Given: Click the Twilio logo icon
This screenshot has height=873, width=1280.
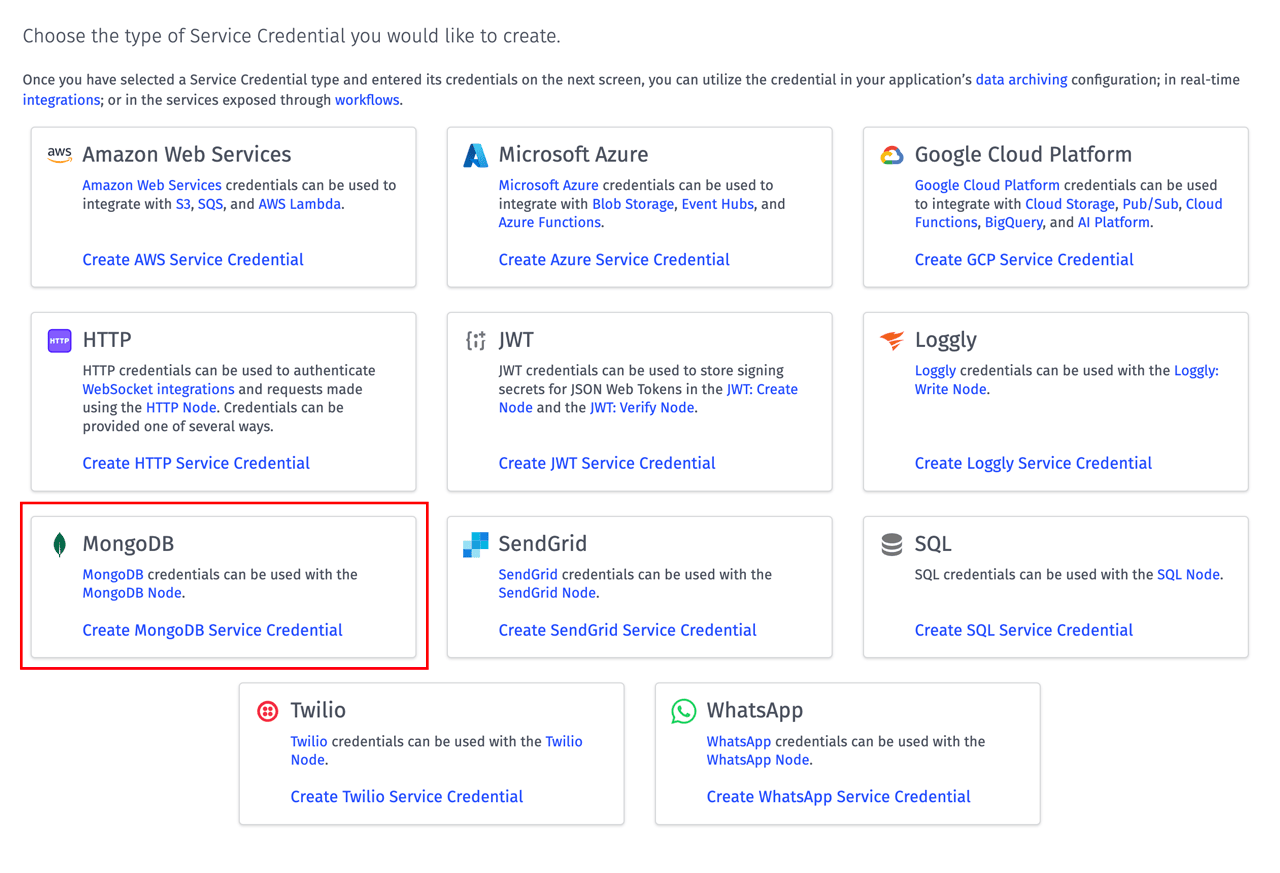Looking at the screenshot, I should tap(267, 711).
